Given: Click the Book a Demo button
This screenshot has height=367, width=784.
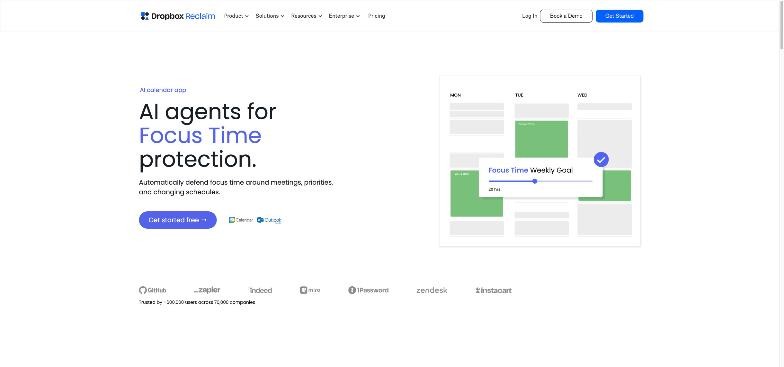Looking at the screenshot, I should pyautogui.click(x=566, y=16).
